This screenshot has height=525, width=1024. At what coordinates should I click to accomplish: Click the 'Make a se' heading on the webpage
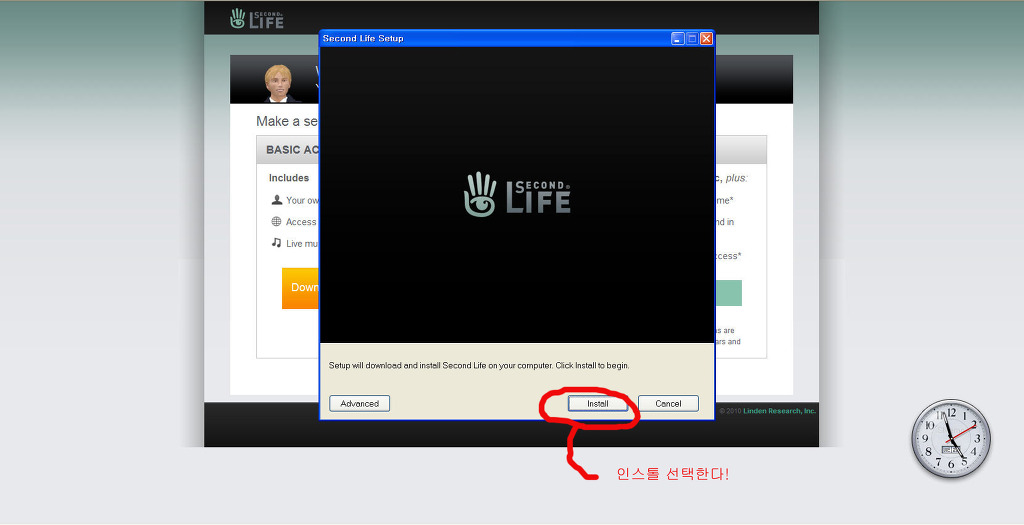(287, 121)
